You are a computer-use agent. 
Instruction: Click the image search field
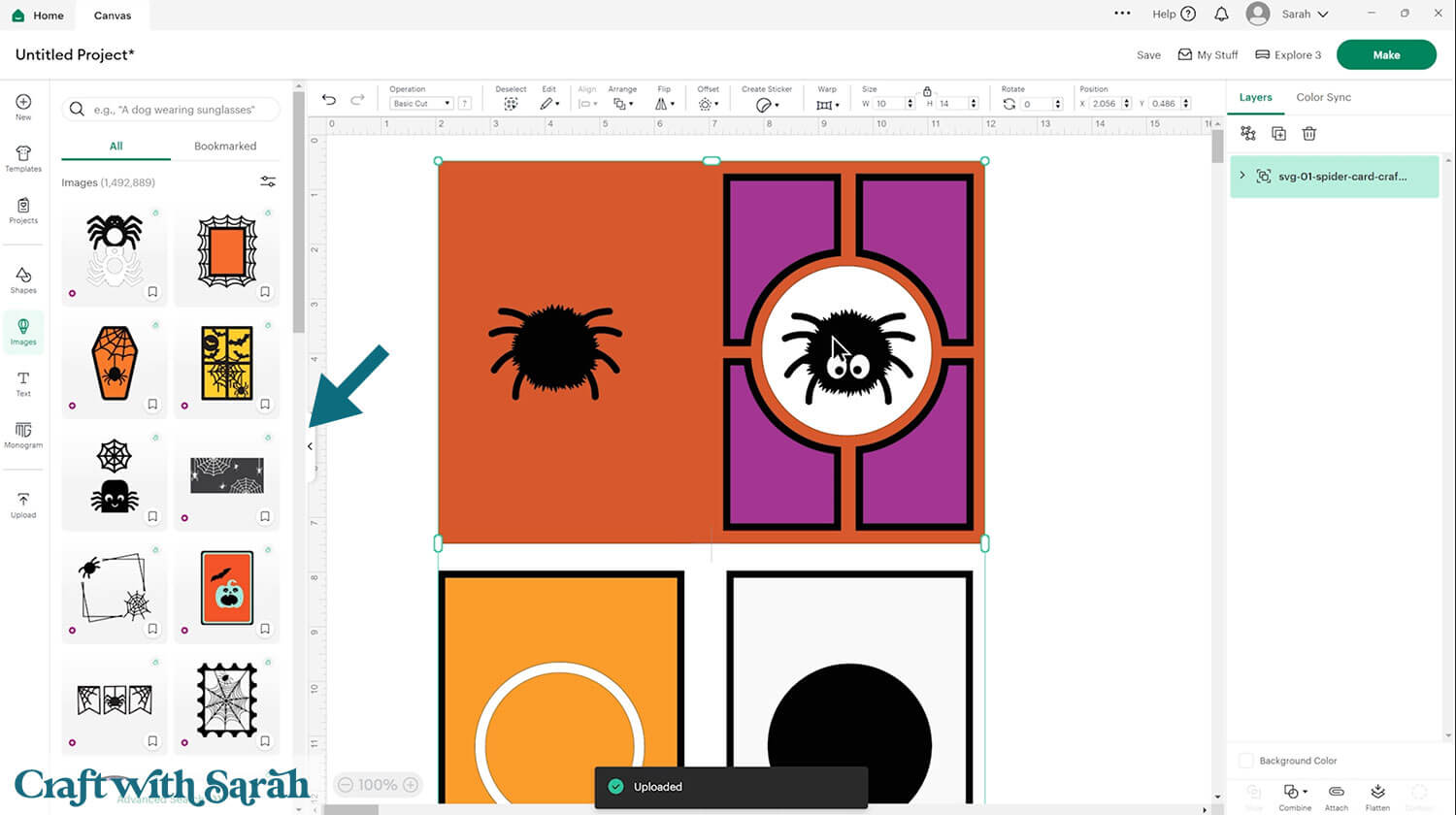click(170, 110)
